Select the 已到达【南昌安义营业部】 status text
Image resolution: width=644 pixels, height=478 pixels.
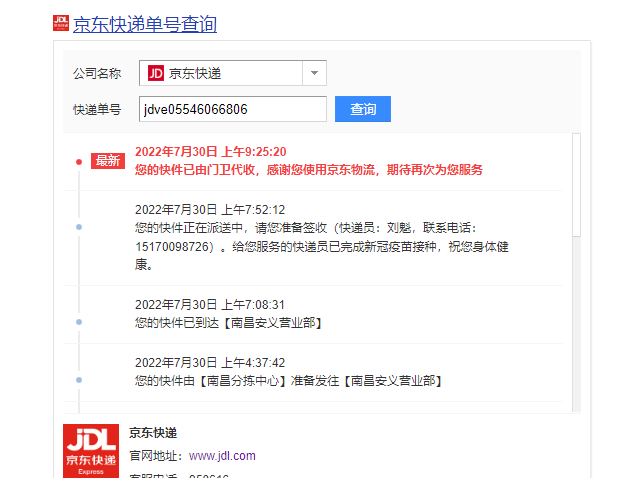[228, 323]
